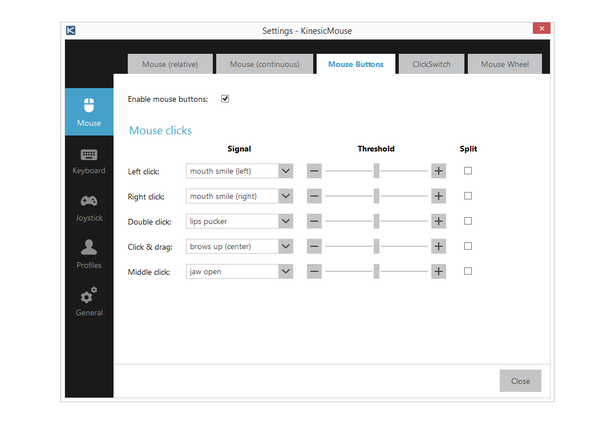Viewport: 615px width, 424px height.
Task: Click the Middle click threshold slider handle
Action: 376,271
